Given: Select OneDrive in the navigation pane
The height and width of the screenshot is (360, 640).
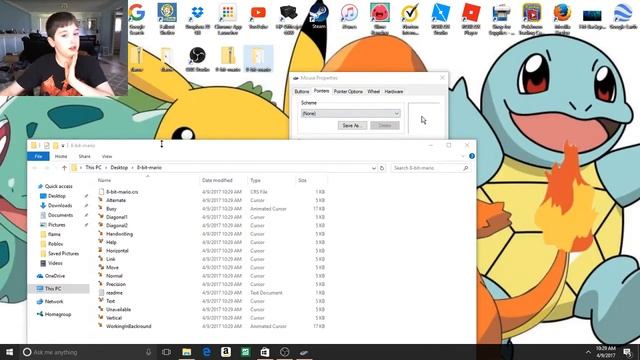Looking at the screenshot, I should coord(55,276).
